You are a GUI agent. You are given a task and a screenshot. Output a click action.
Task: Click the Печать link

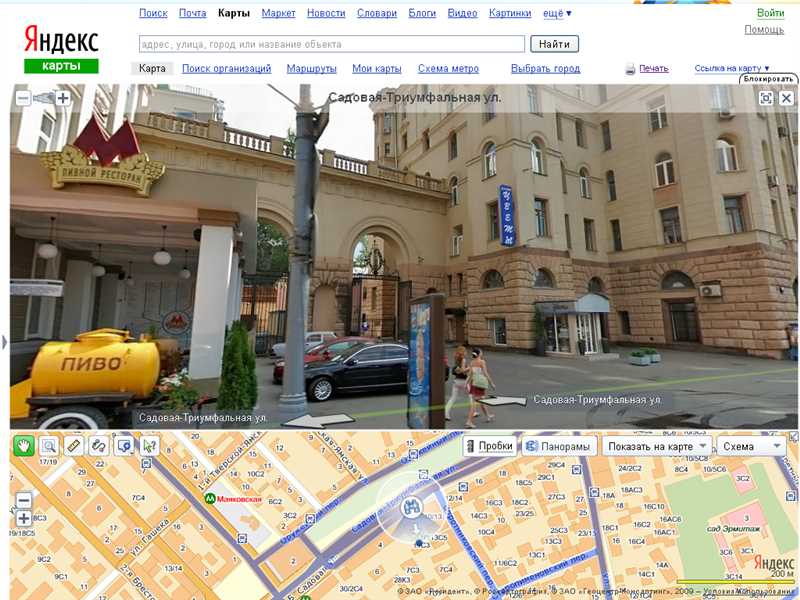point(654,68)
